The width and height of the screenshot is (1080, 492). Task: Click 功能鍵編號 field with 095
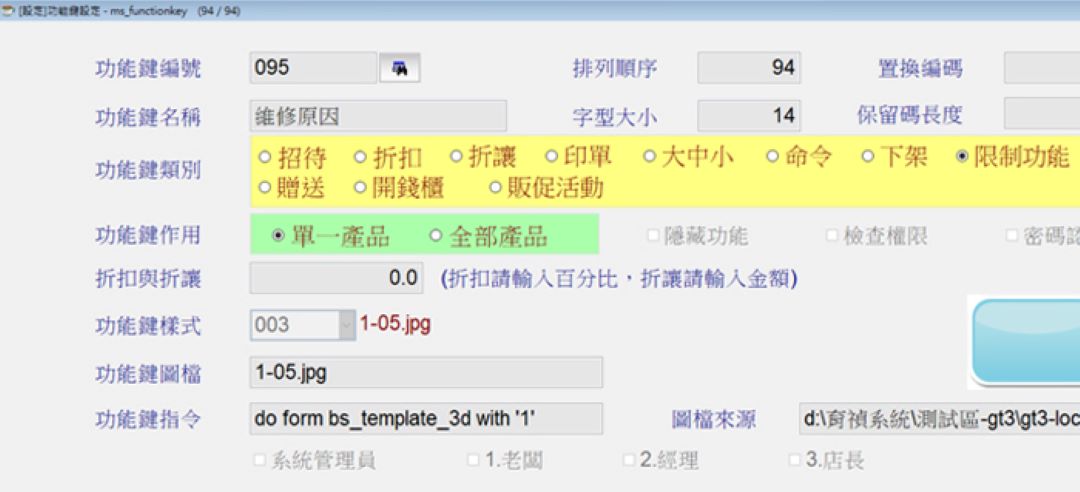(x=313, y=68)
